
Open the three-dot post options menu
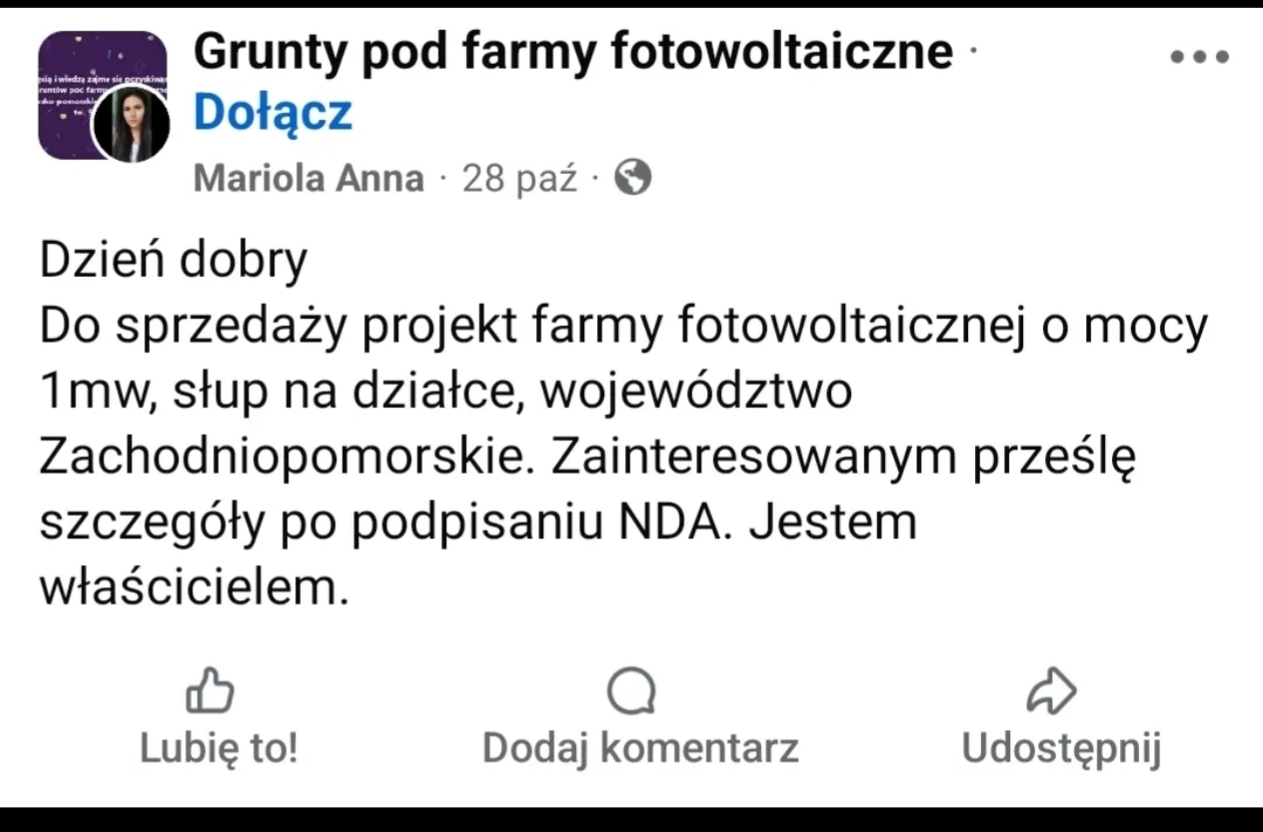(x=1200, y=57)
